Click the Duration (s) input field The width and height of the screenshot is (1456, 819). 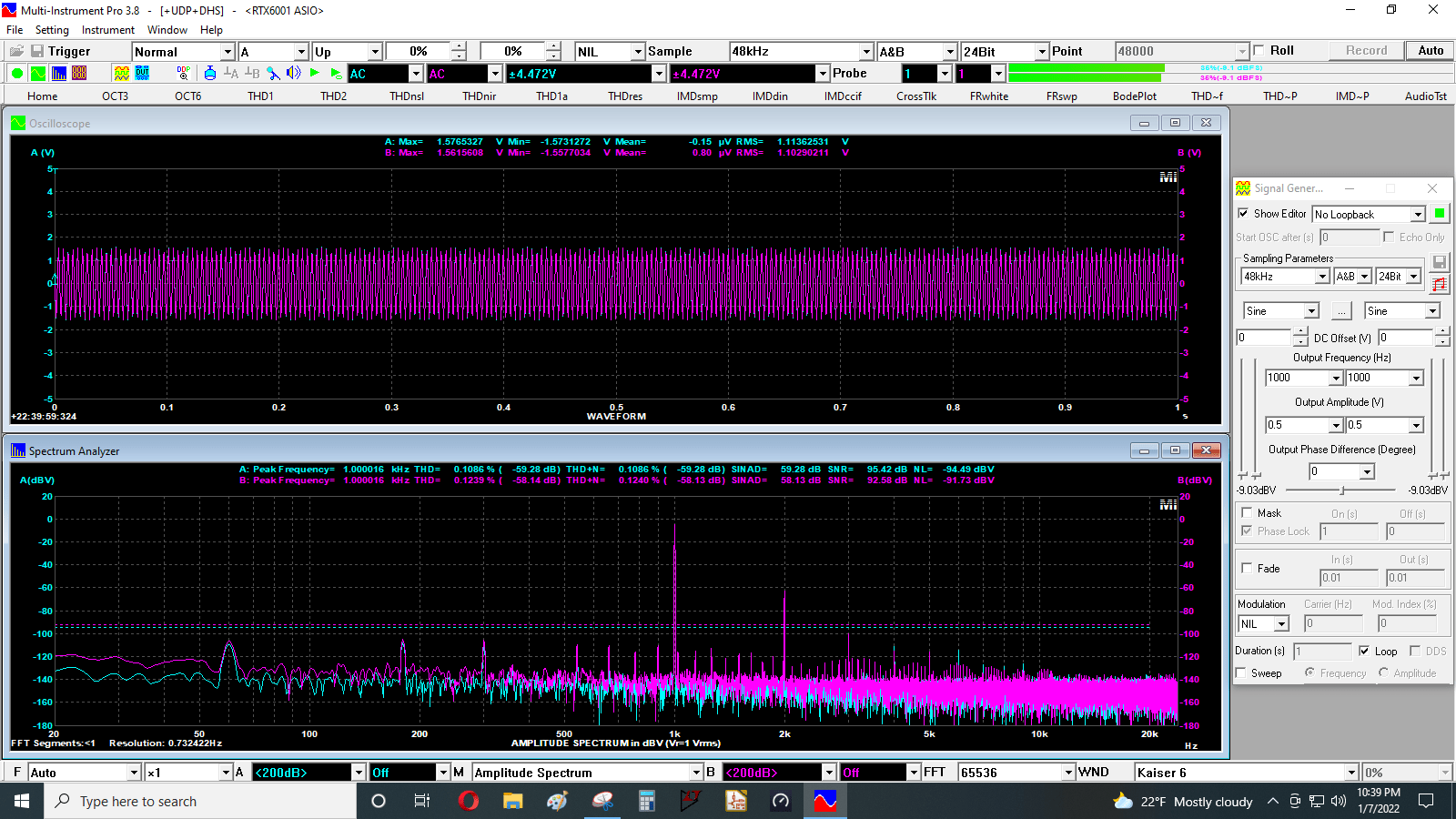(1322, 652)
